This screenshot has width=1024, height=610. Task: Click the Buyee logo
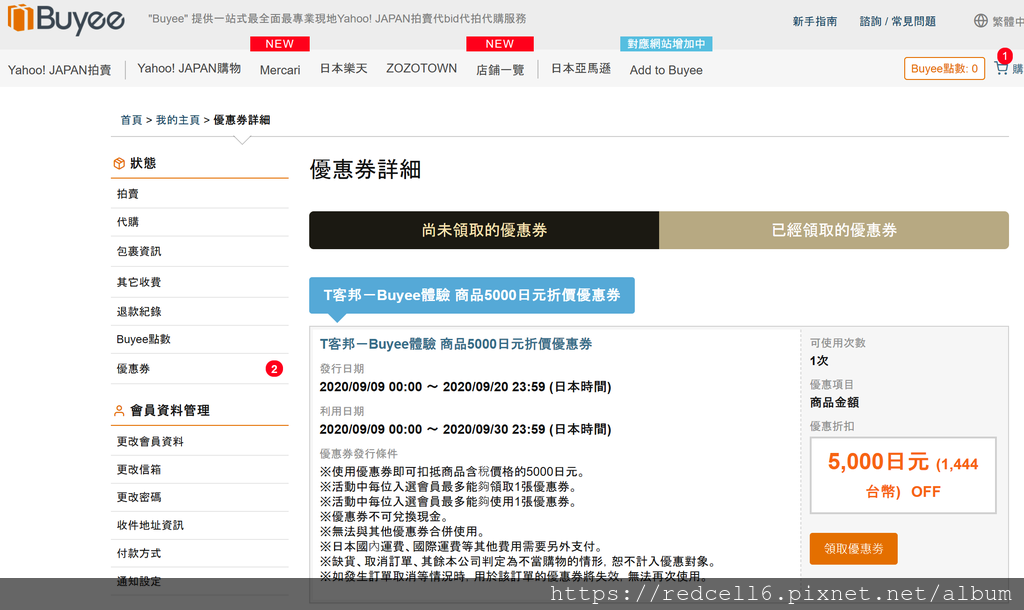click(x=66, y=18)
